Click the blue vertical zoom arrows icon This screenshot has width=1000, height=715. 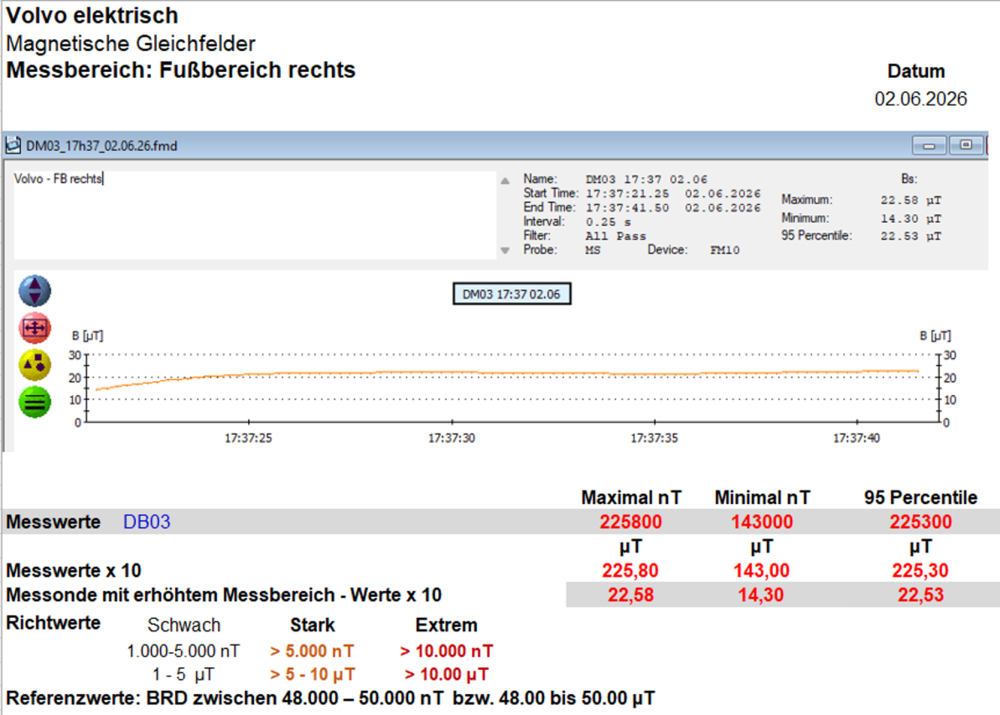point(34,291)
